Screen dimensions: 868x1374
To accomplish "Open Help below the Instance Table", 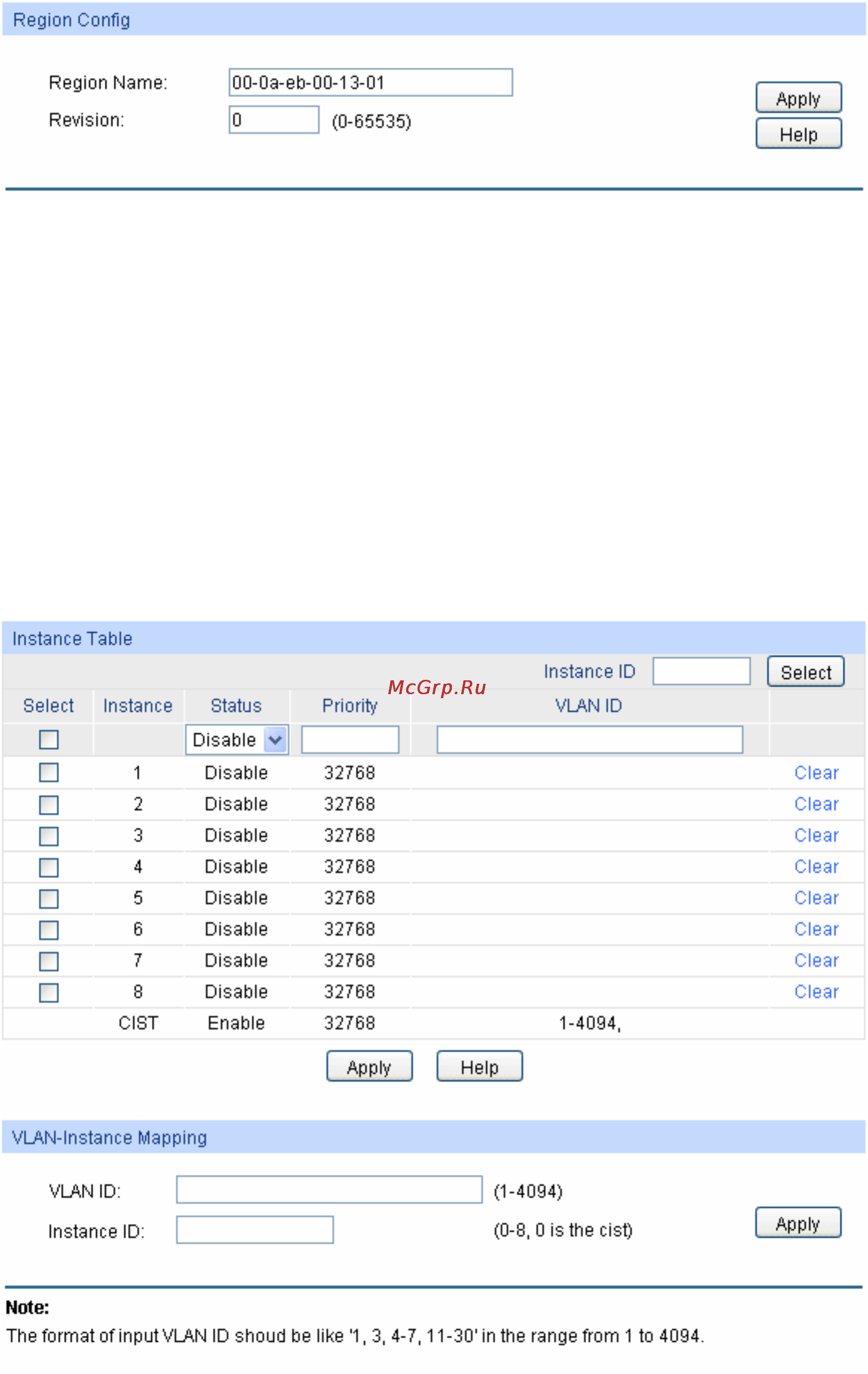I will click(x=480, y=1067).
